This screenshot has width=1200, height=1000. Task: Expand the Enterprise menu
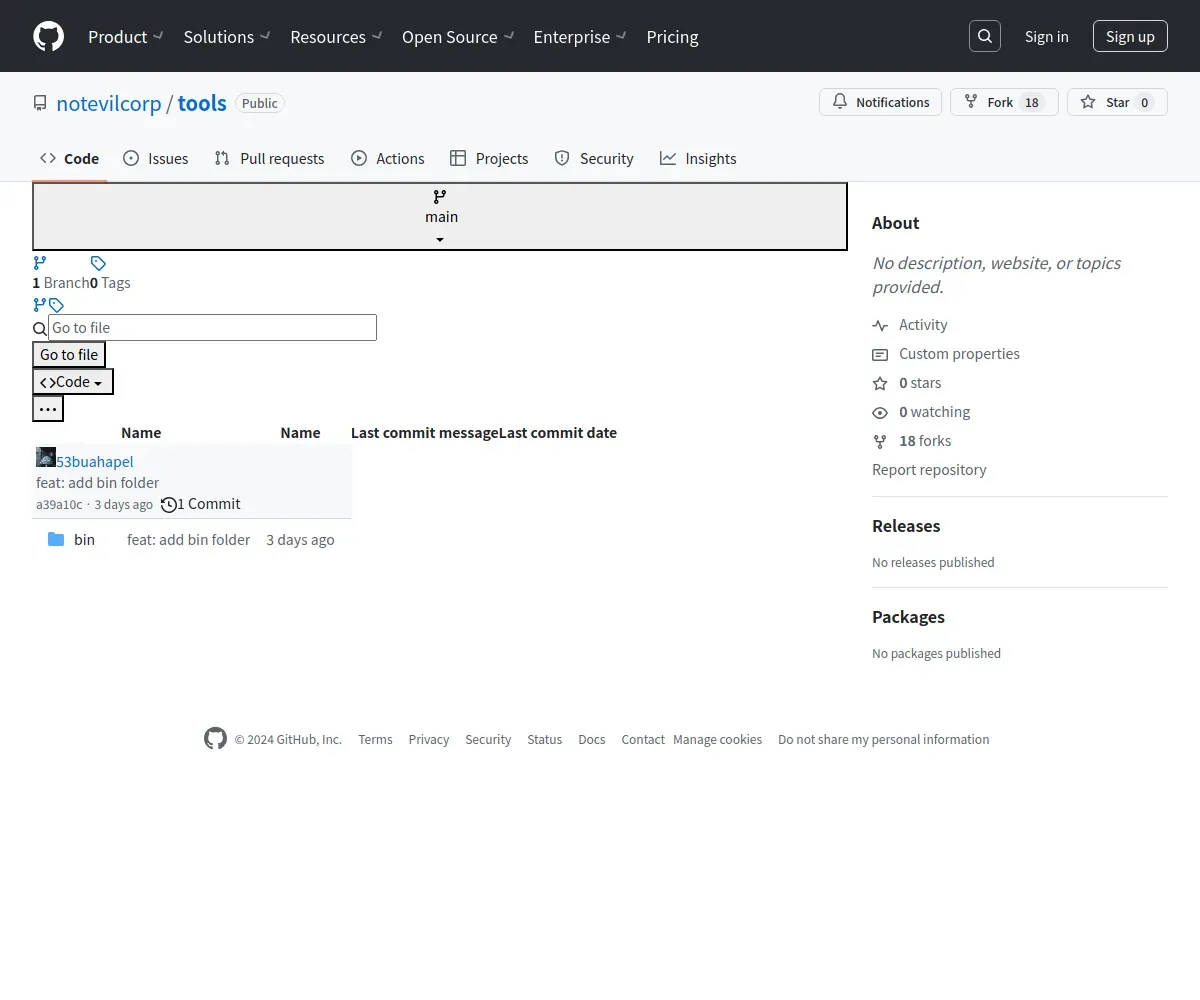[580, 36]
